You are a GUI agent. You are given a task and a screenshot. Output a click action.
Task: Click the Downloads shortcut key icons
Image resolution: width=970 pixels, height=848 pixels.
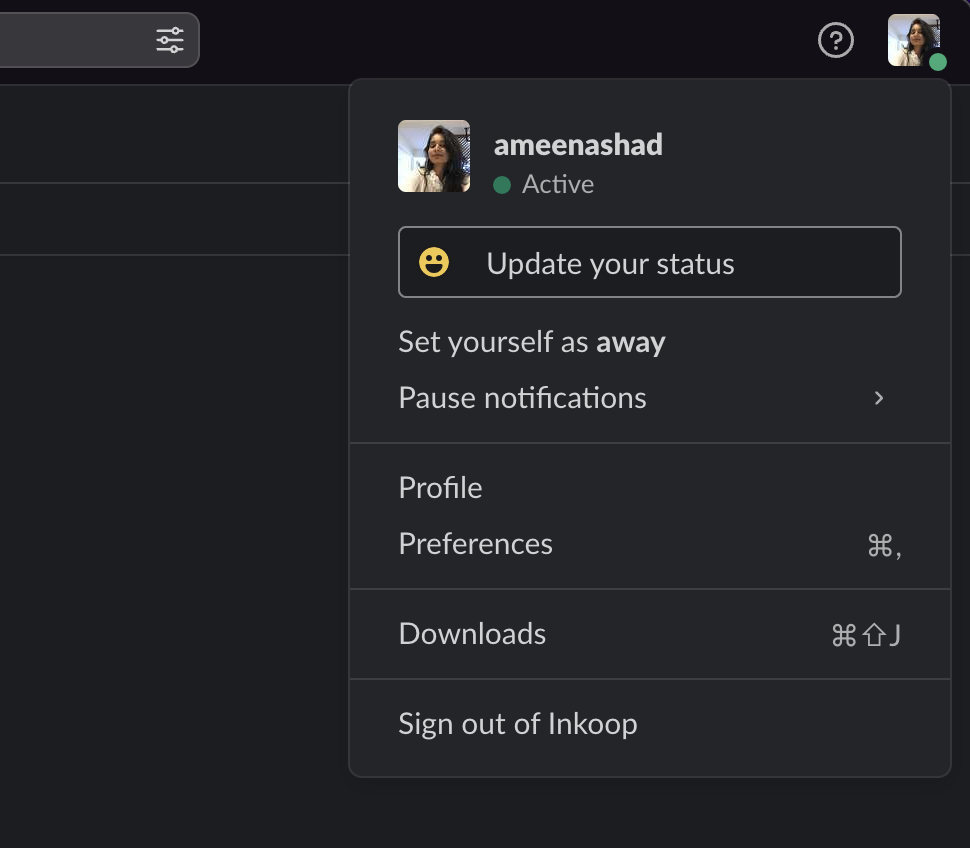(x=866, y=635)
